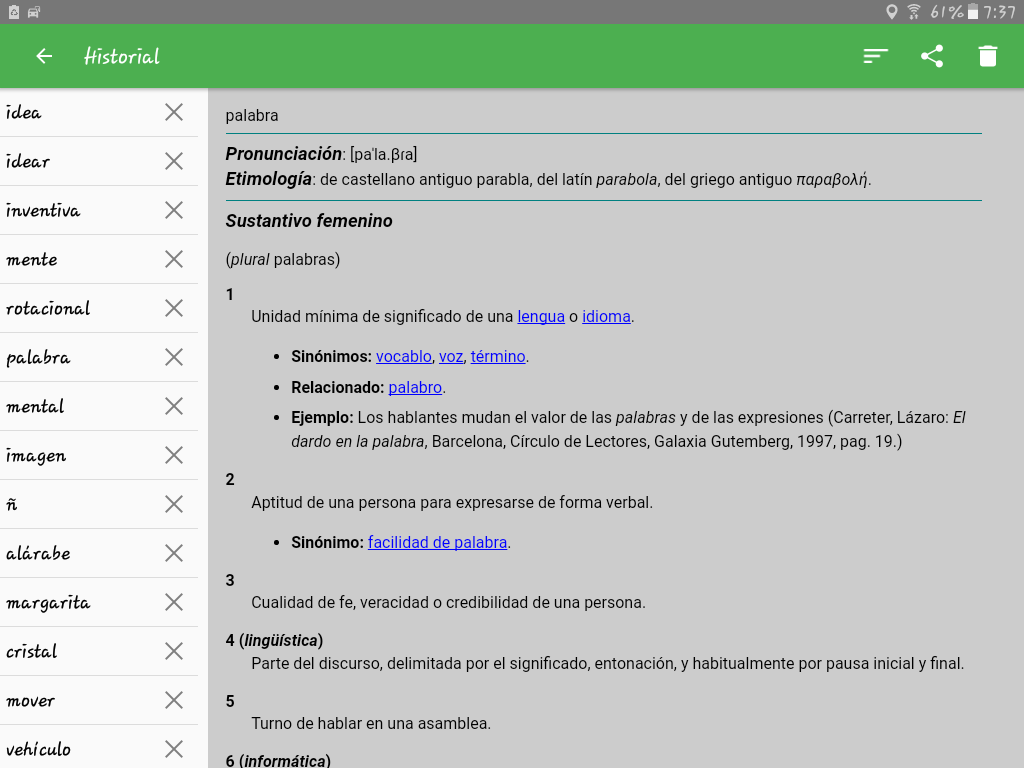Screen dimensions: 1024x768
Task: Remove "idea" from history
Action: pos(172,112)
